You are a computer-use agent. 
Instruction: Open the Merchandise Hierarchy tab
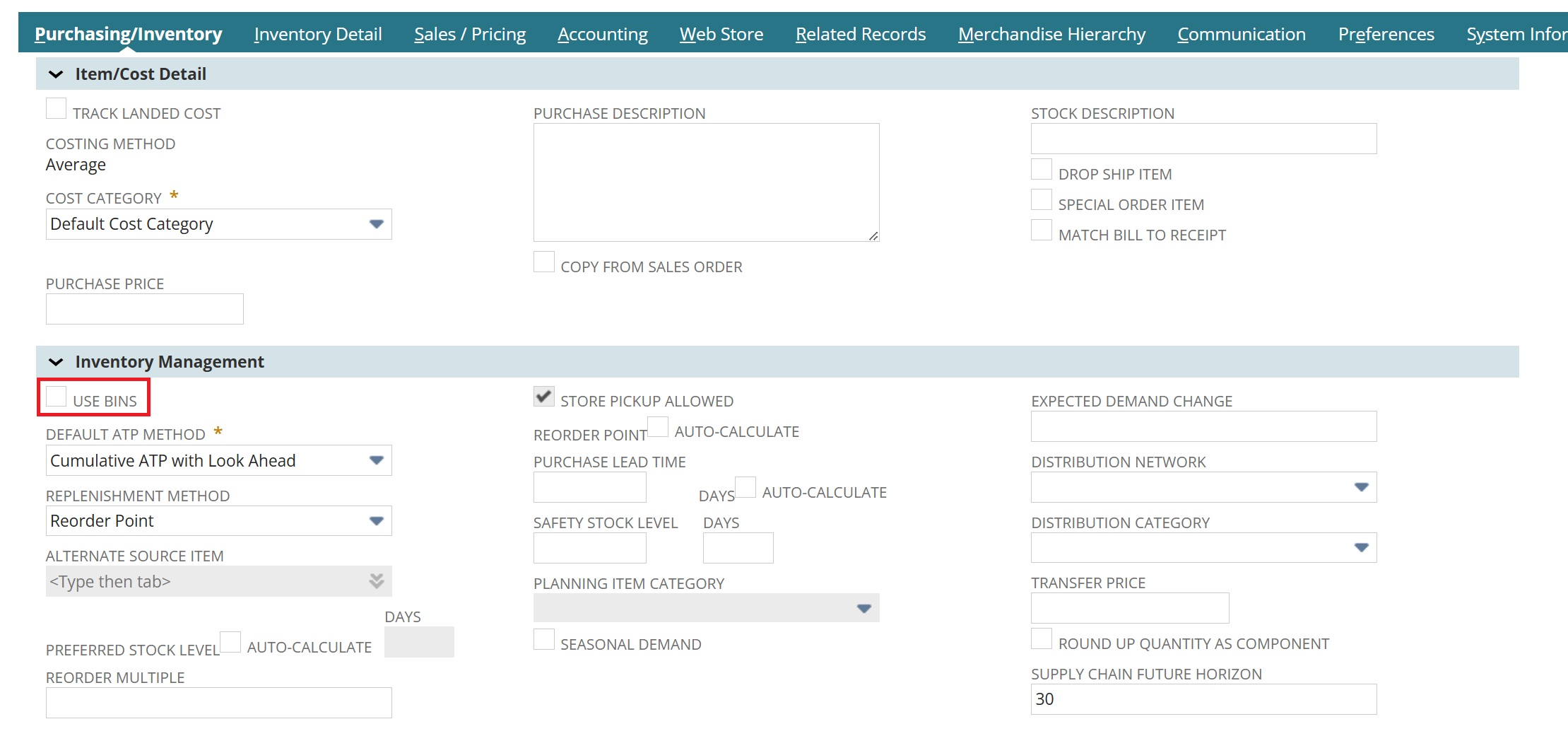click(1051, 34)
